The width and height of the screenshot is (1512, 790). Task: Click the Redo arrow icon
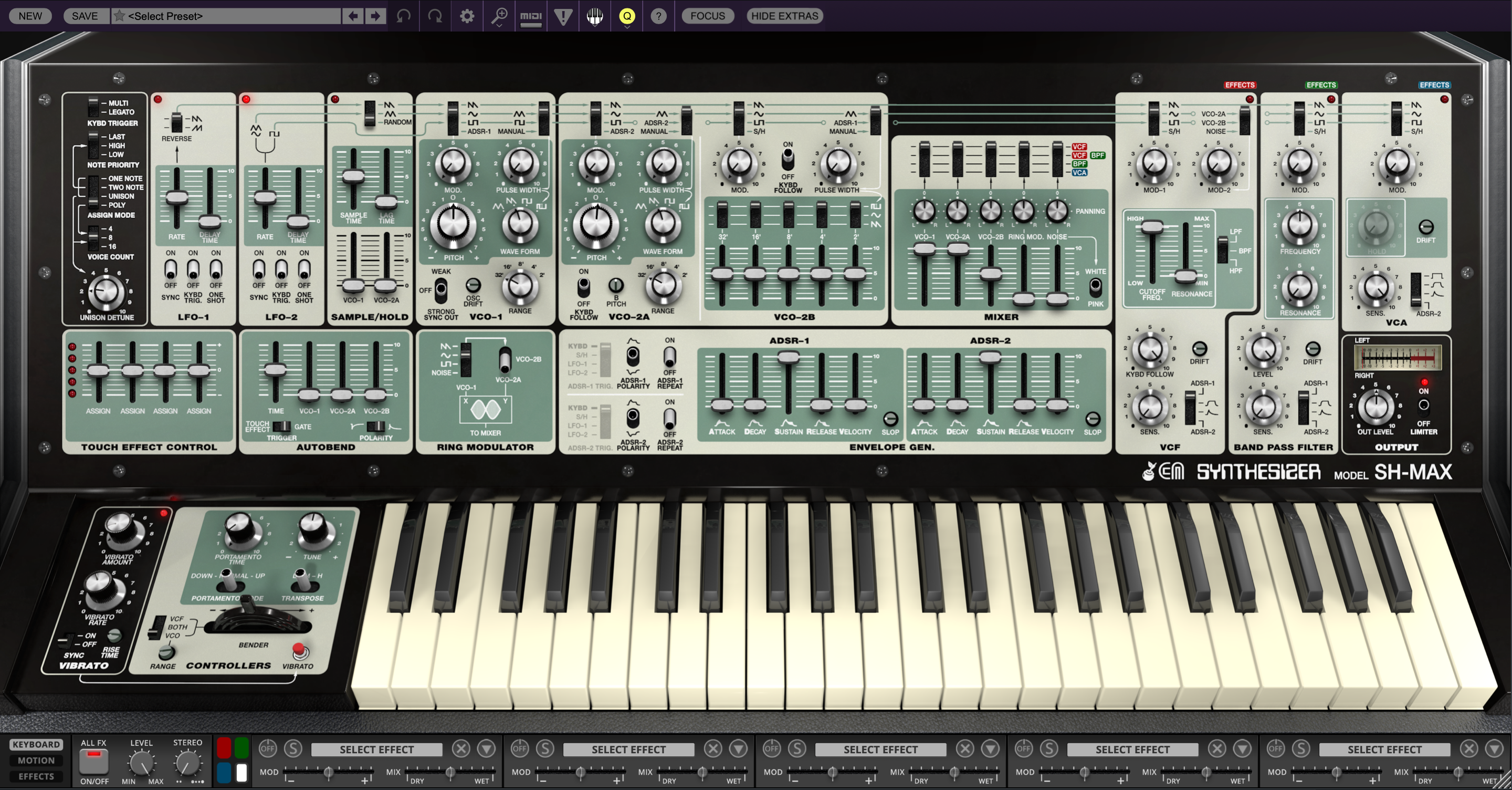click(x=435, y=16)
